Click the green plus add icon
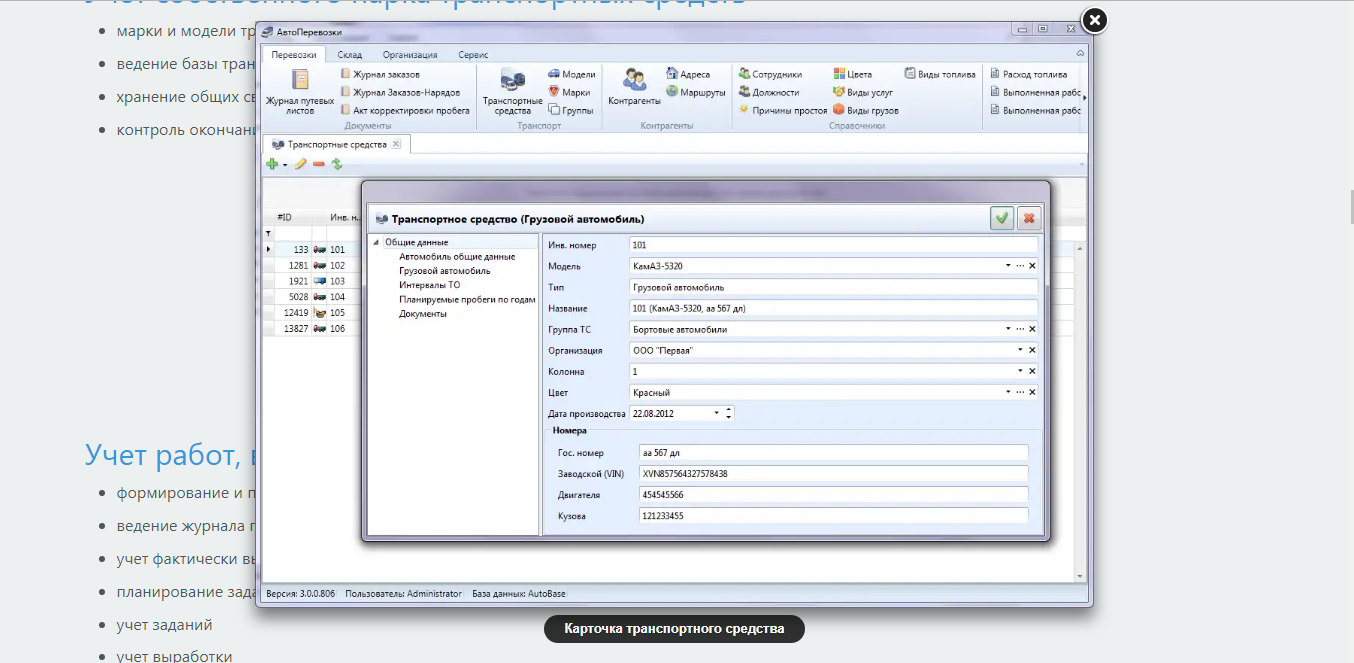 [x=272, y=164]
